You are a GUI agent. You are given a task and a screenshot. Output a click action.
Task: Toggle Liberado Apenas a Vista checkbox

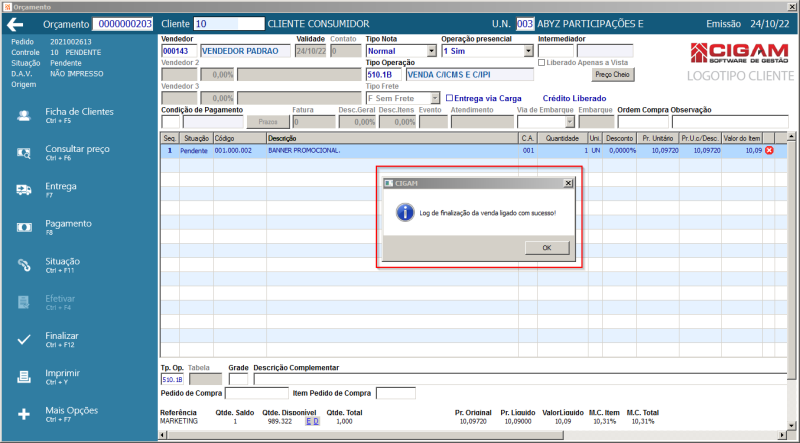(x=541, y=62)
